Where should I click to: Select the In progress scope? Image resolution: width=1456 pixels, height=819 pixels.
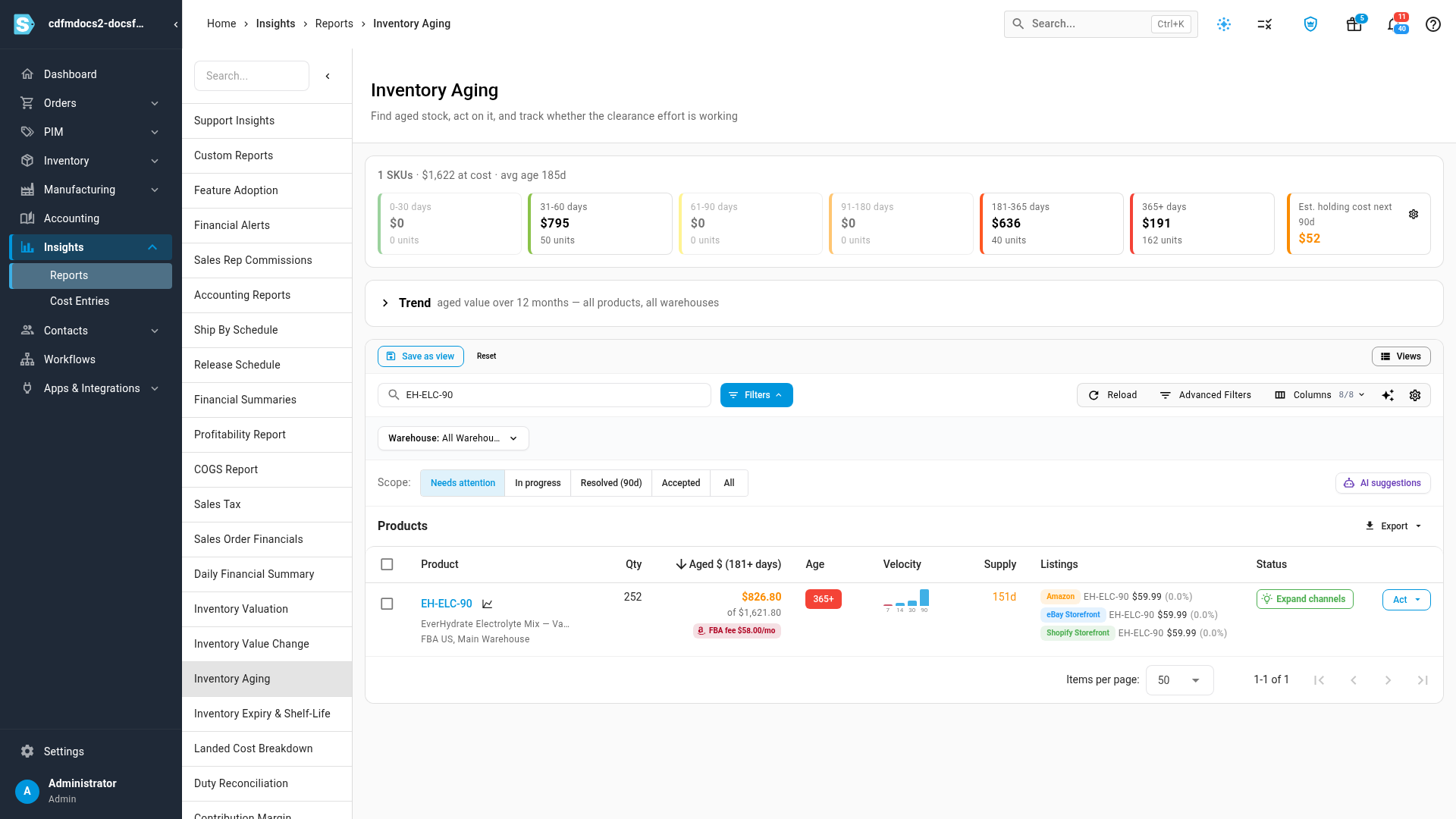click(538, 483)
